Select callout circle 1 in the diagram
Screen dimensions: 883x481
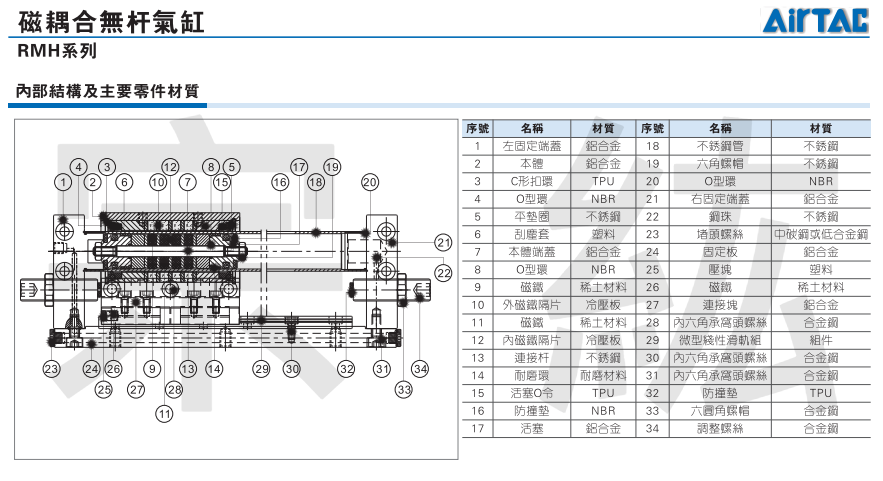64,182
